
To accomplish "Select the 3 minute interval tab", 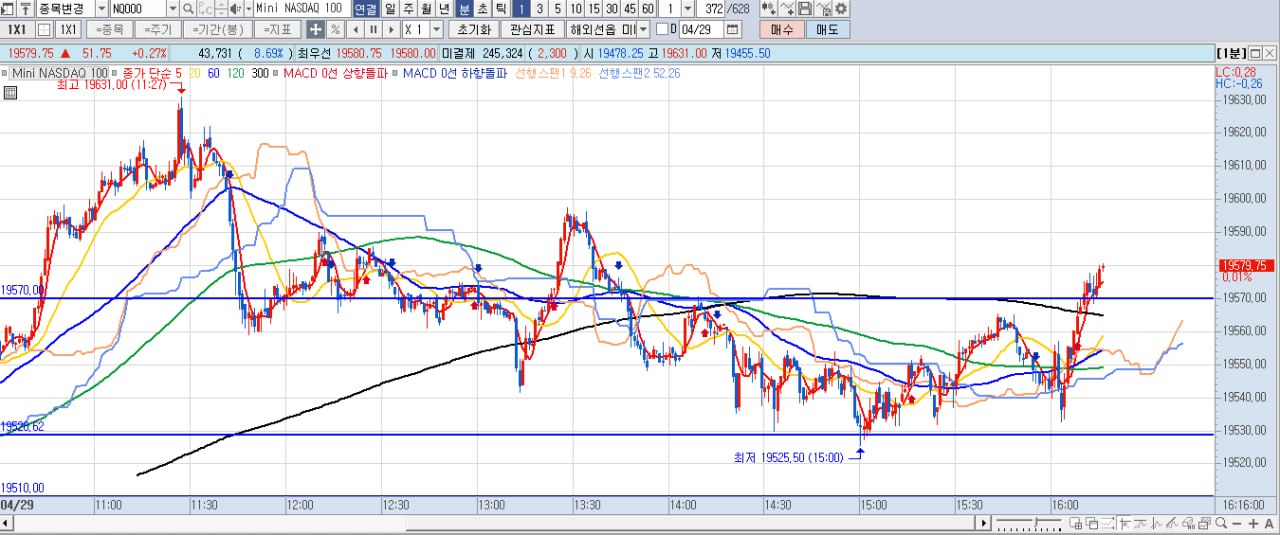I will [x=539, y=9].
